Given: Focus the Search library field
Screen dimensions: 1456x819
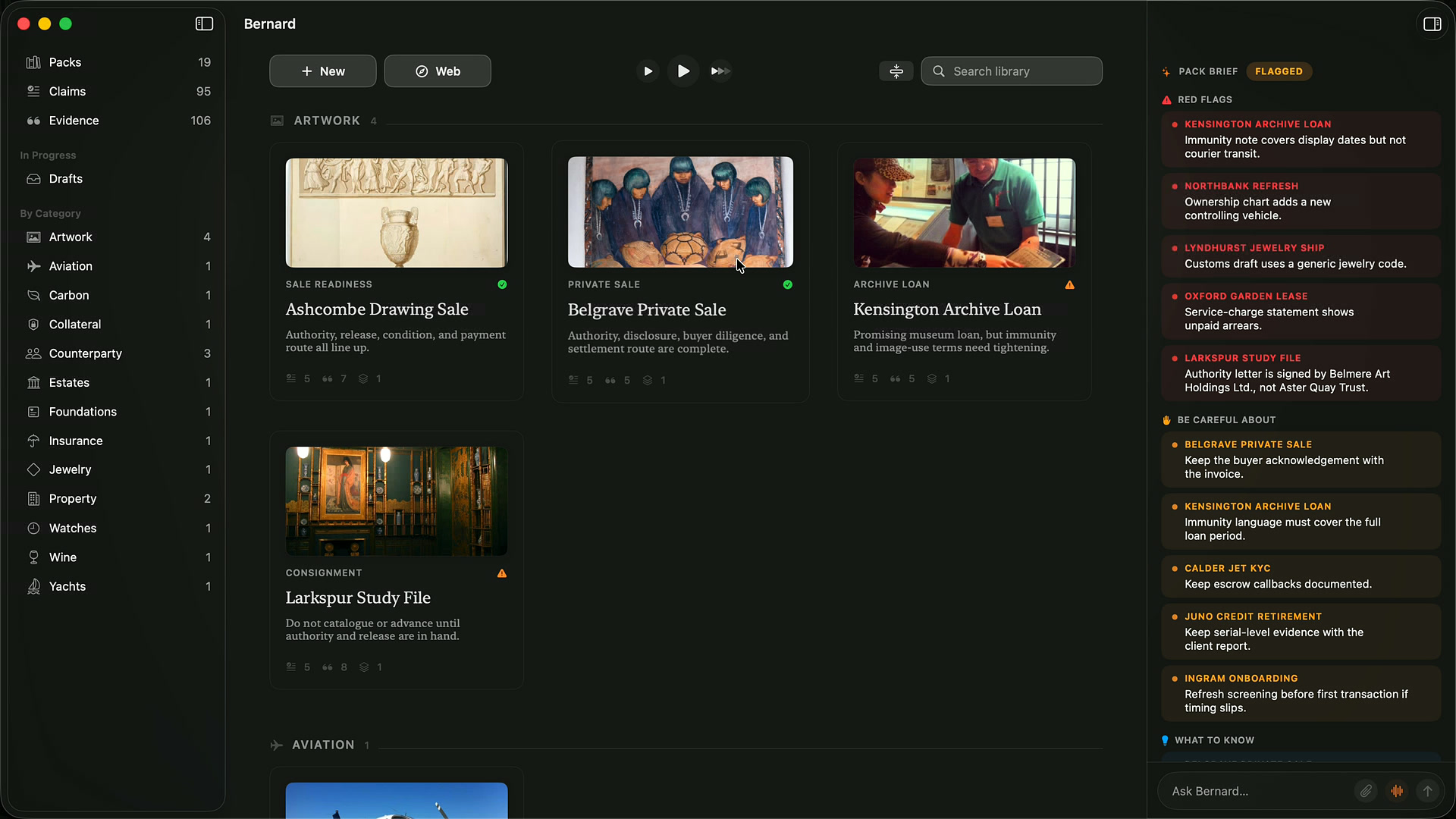Looking at the screenshot, I should tap(1012, 71).
